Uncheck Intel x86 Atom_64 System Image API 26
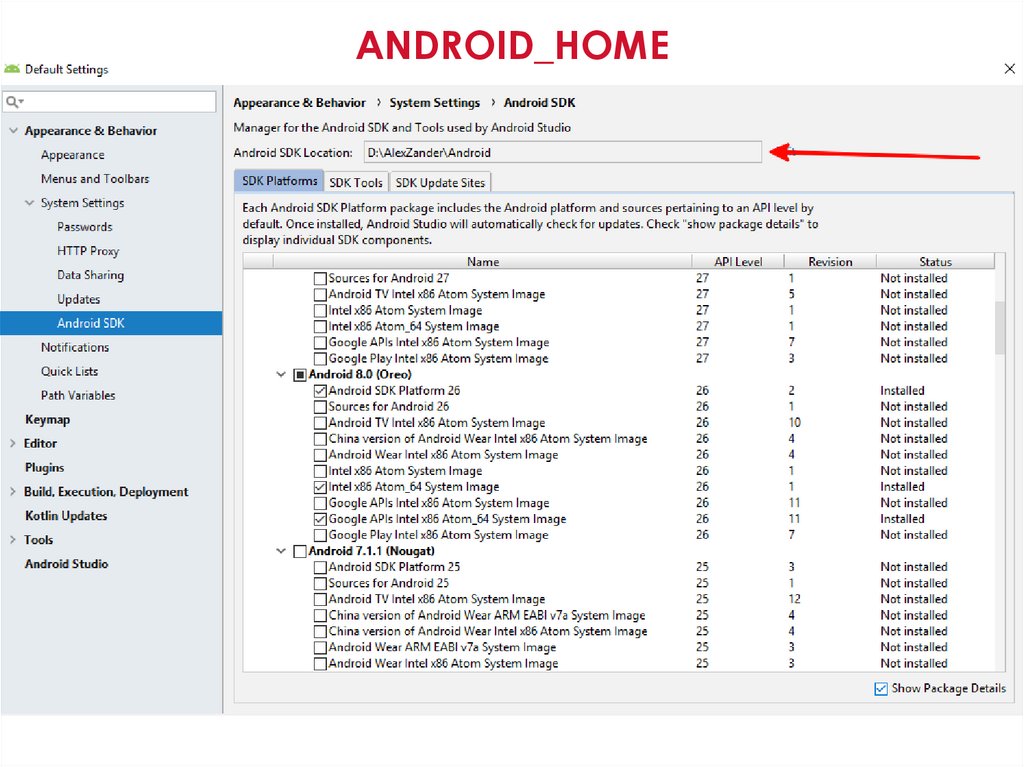Image resolution: width=1024 pixels, height=767 pixels. (x=320, y=487)
